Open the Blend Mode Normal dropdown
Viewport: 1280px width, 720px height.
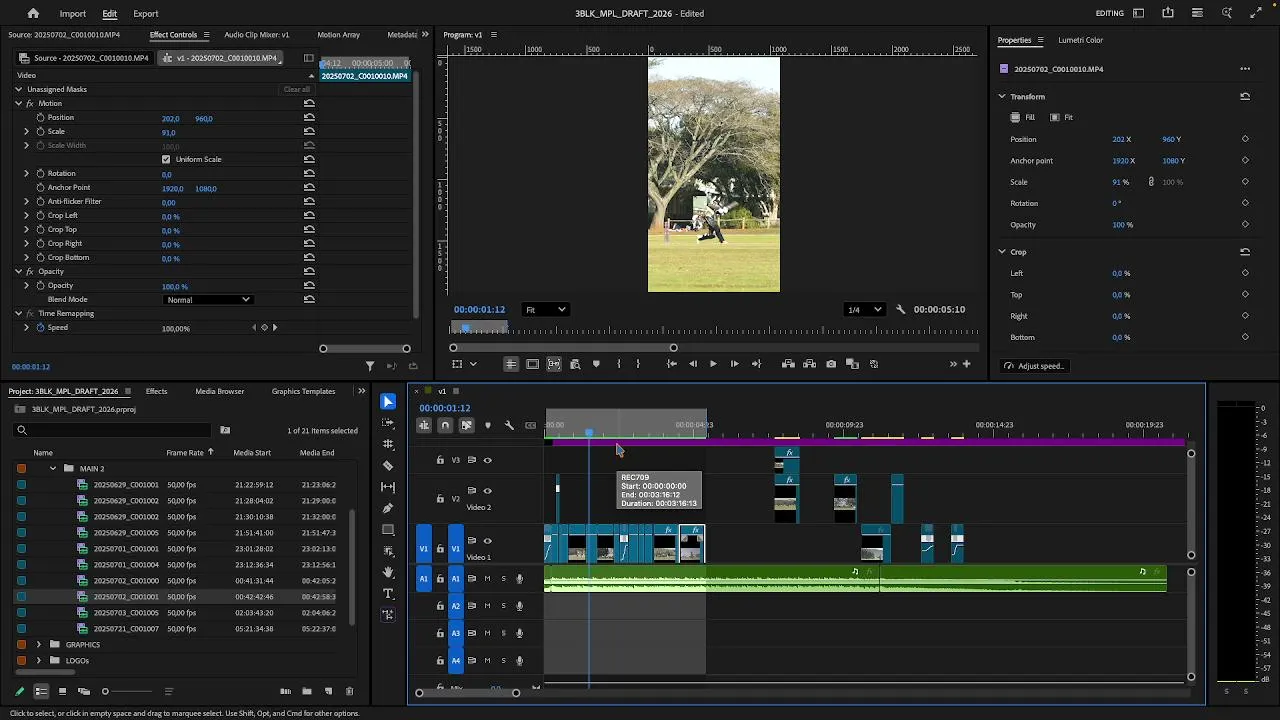tap(208, 300)
